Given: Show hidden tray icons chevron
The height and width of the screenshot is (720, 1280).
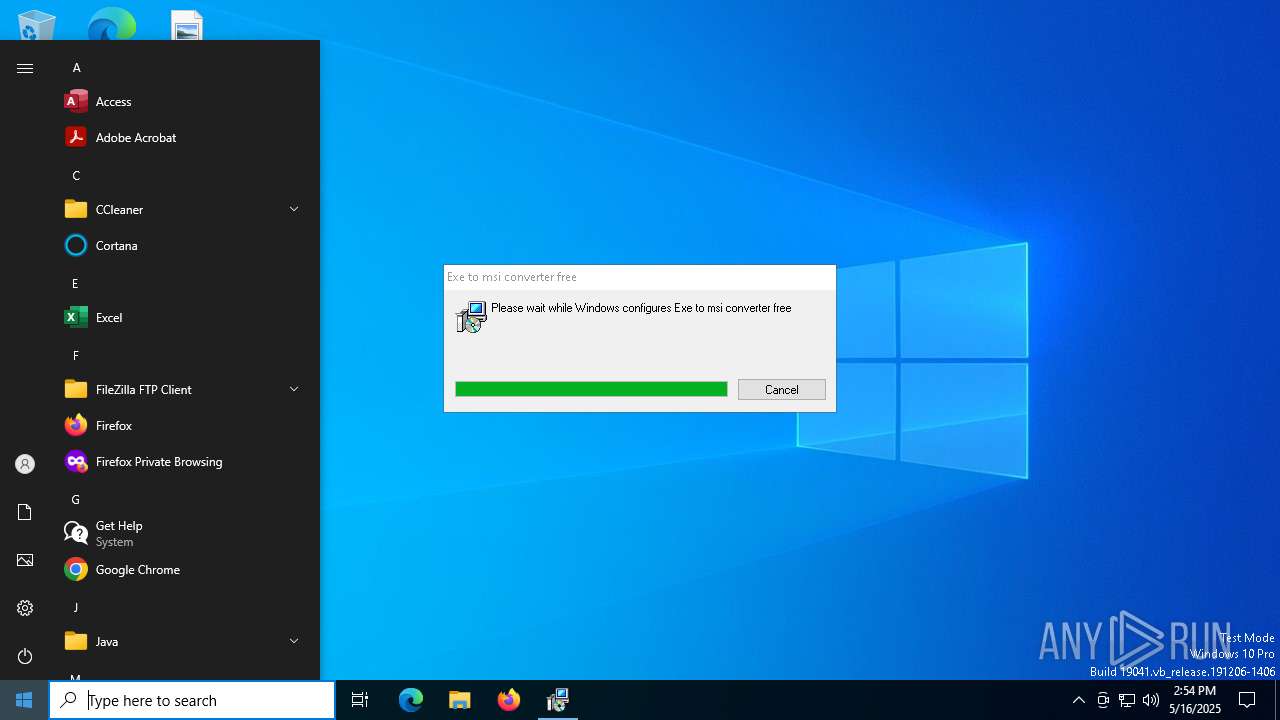Looking at the screenshot, I should click(1078, 700).
